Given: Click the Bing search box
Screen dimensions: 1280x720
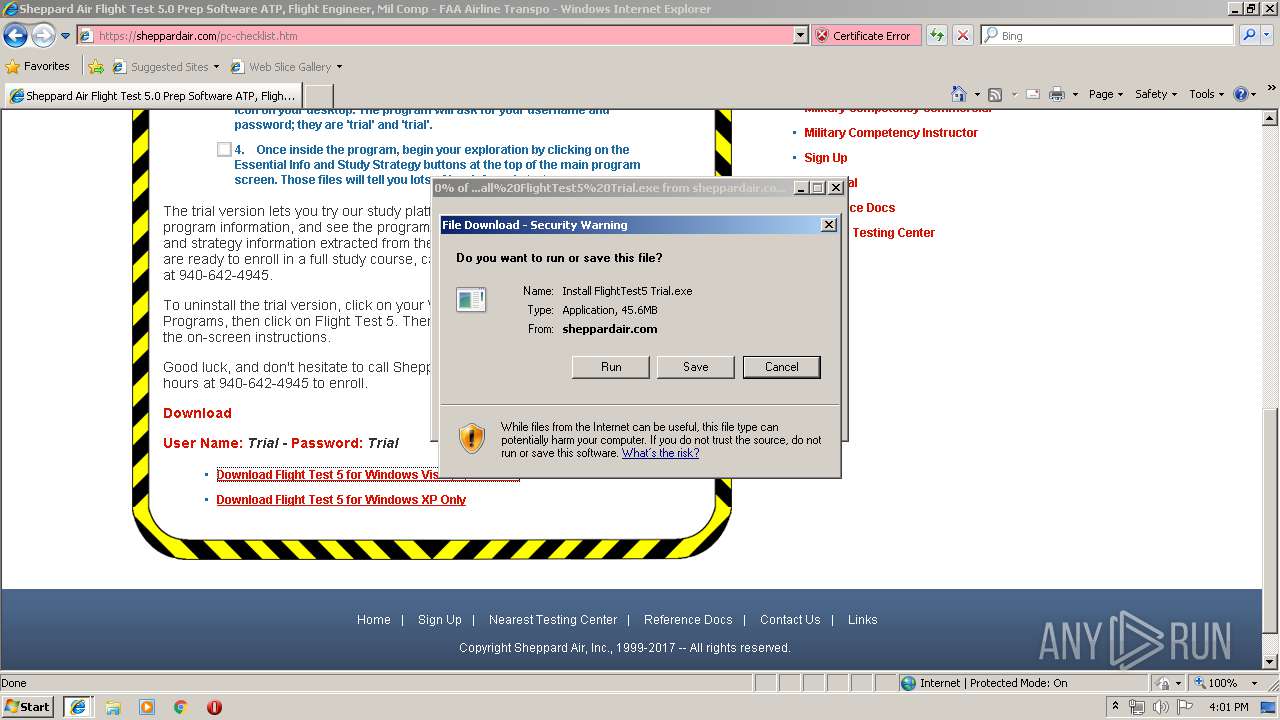Looking at the screenshot, I should 1108,35.
